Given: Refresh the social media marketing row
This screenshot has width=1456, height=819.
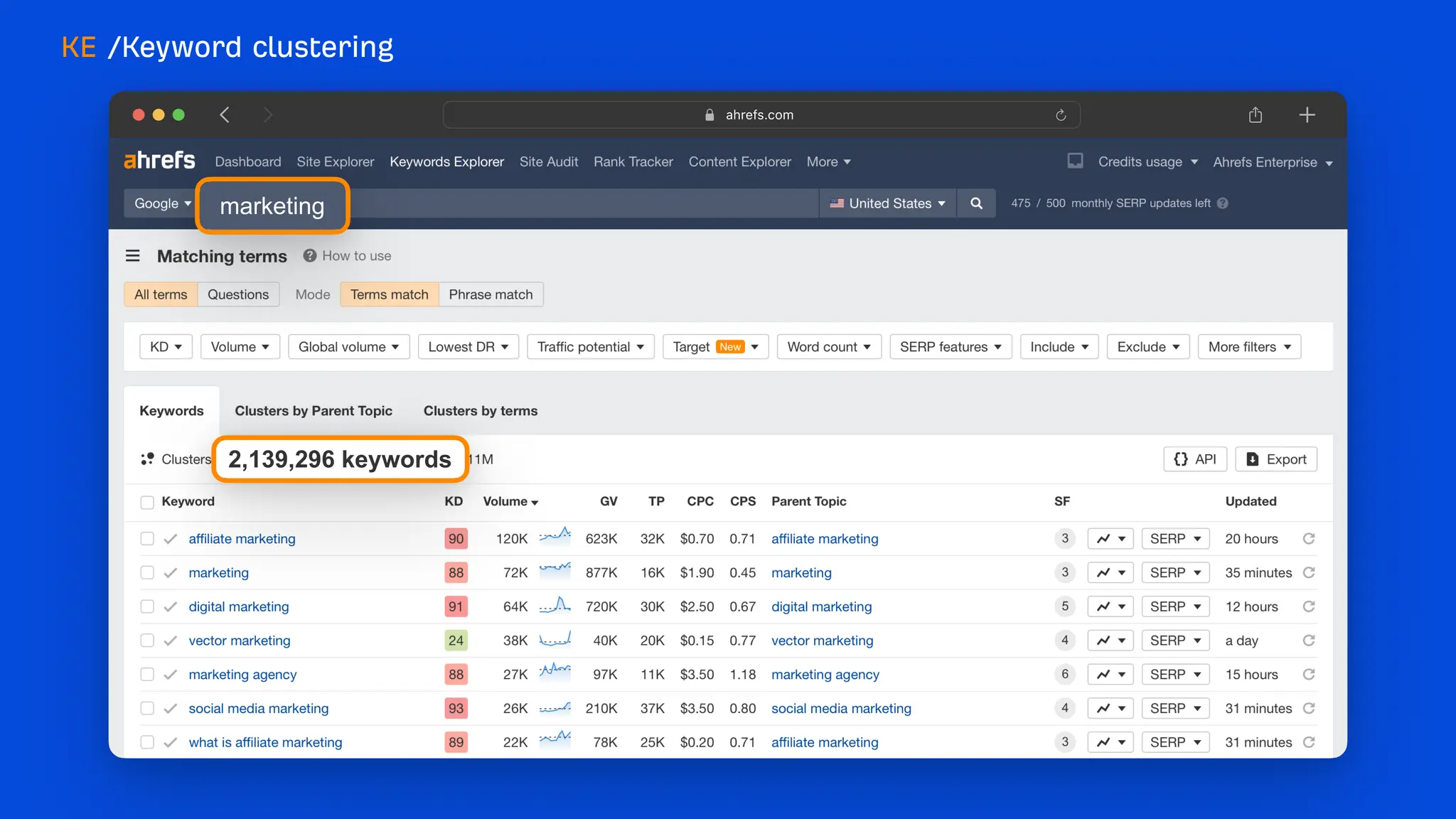Looking at the screenshot, I should tap(1309, 708).
